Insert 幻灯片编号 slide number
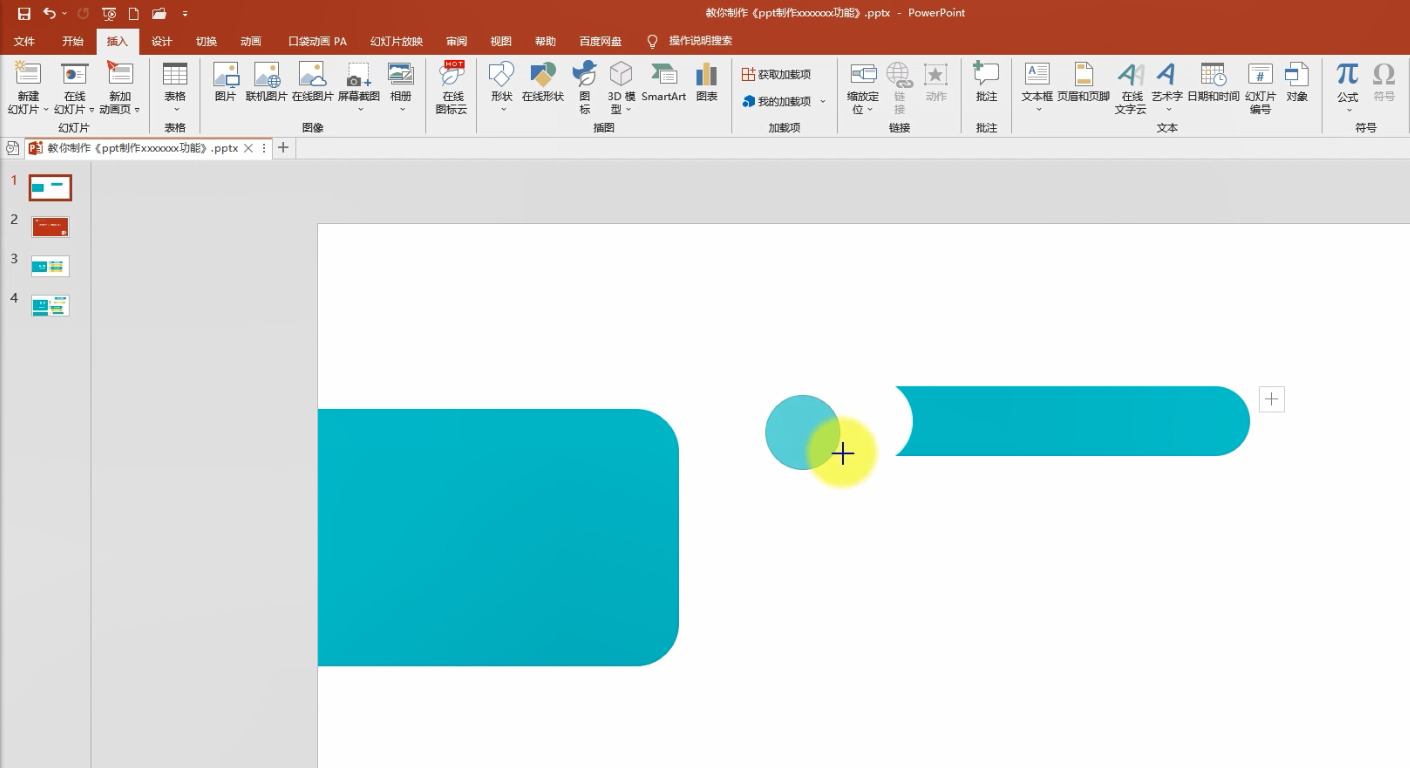Image resolution: width=1410 pixels, height=768 pixels. [x=1261, y=87]
